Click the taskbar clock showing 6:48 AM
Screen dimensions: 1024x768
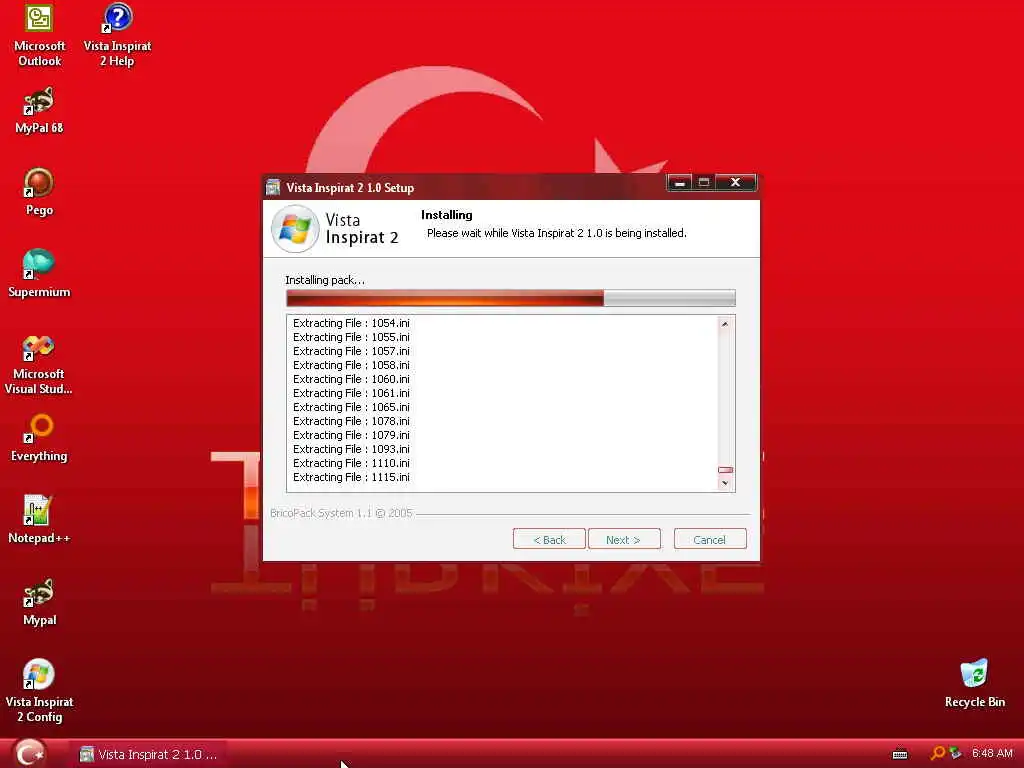click(992, 754)
